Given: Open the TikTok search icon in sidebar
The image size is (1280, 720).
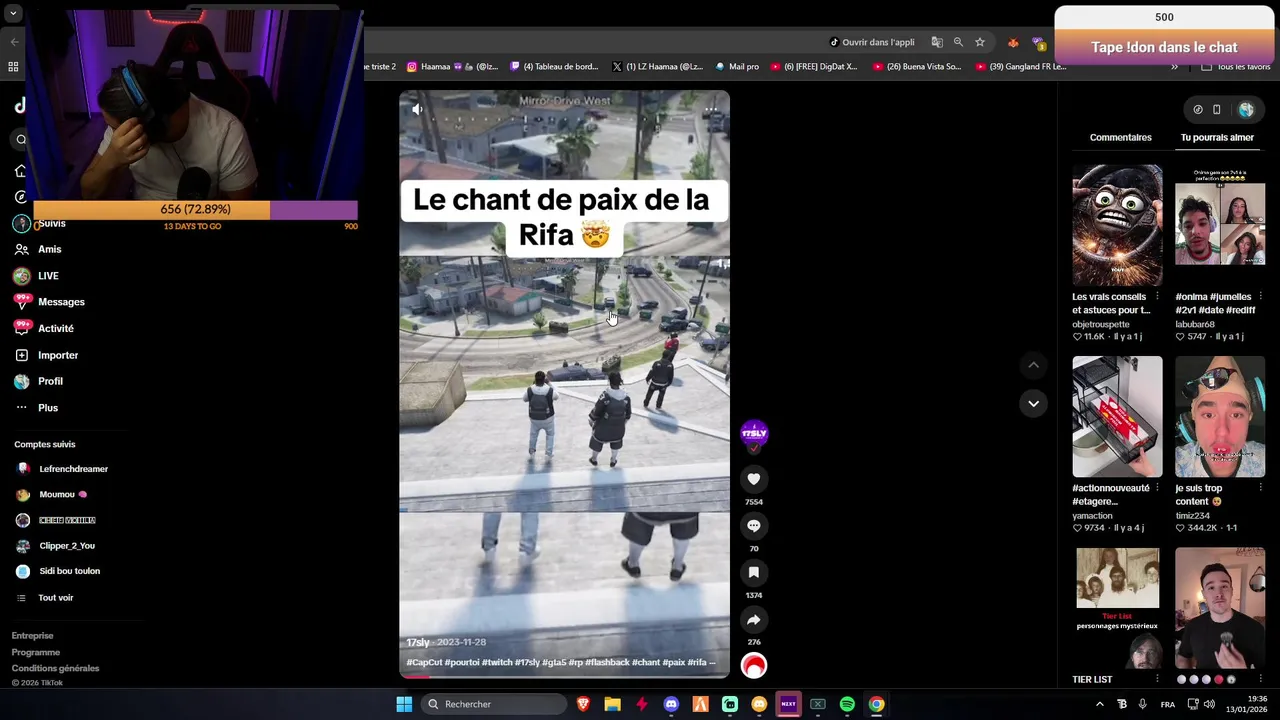Looking at the screenshot, I should (21, 139).
